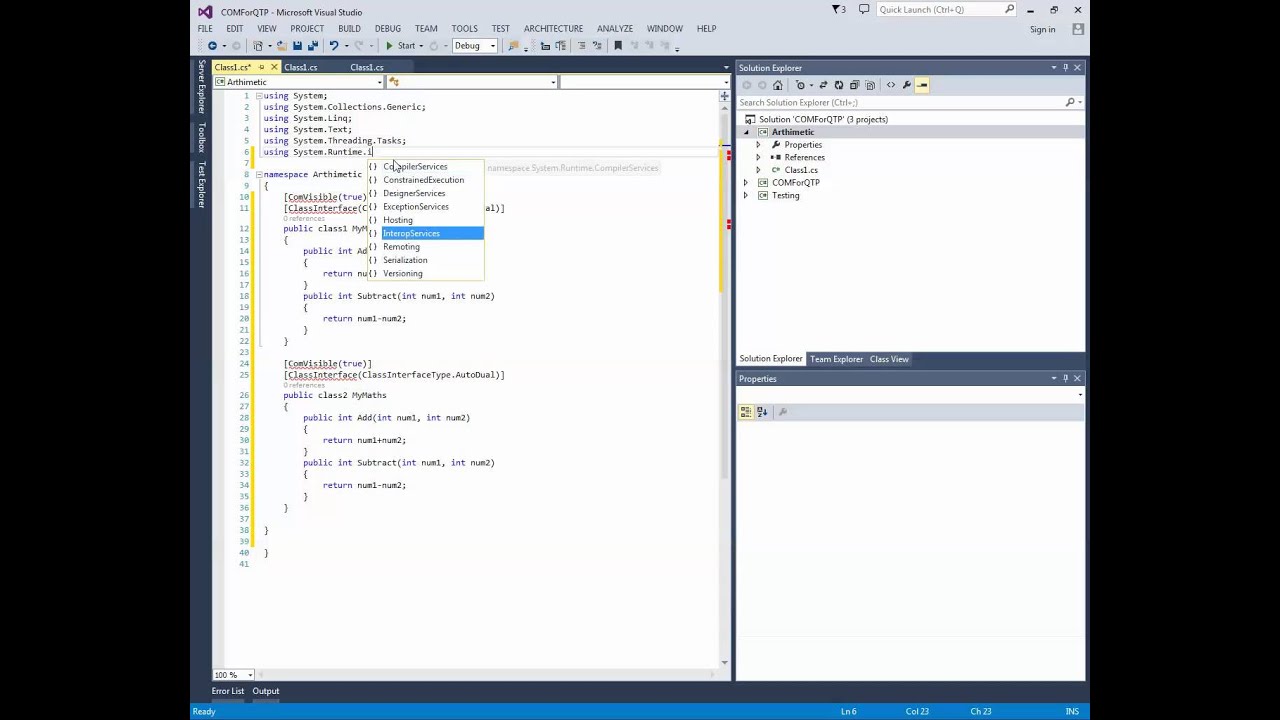Click the Find in Files toolbar icon

513,45
